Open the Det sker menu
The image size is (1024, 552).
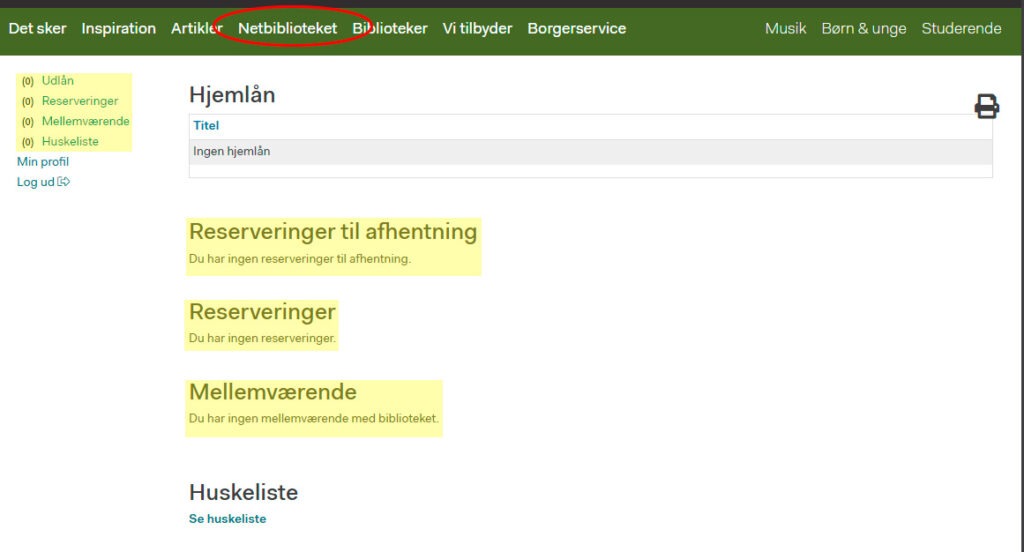pos(37,28)
